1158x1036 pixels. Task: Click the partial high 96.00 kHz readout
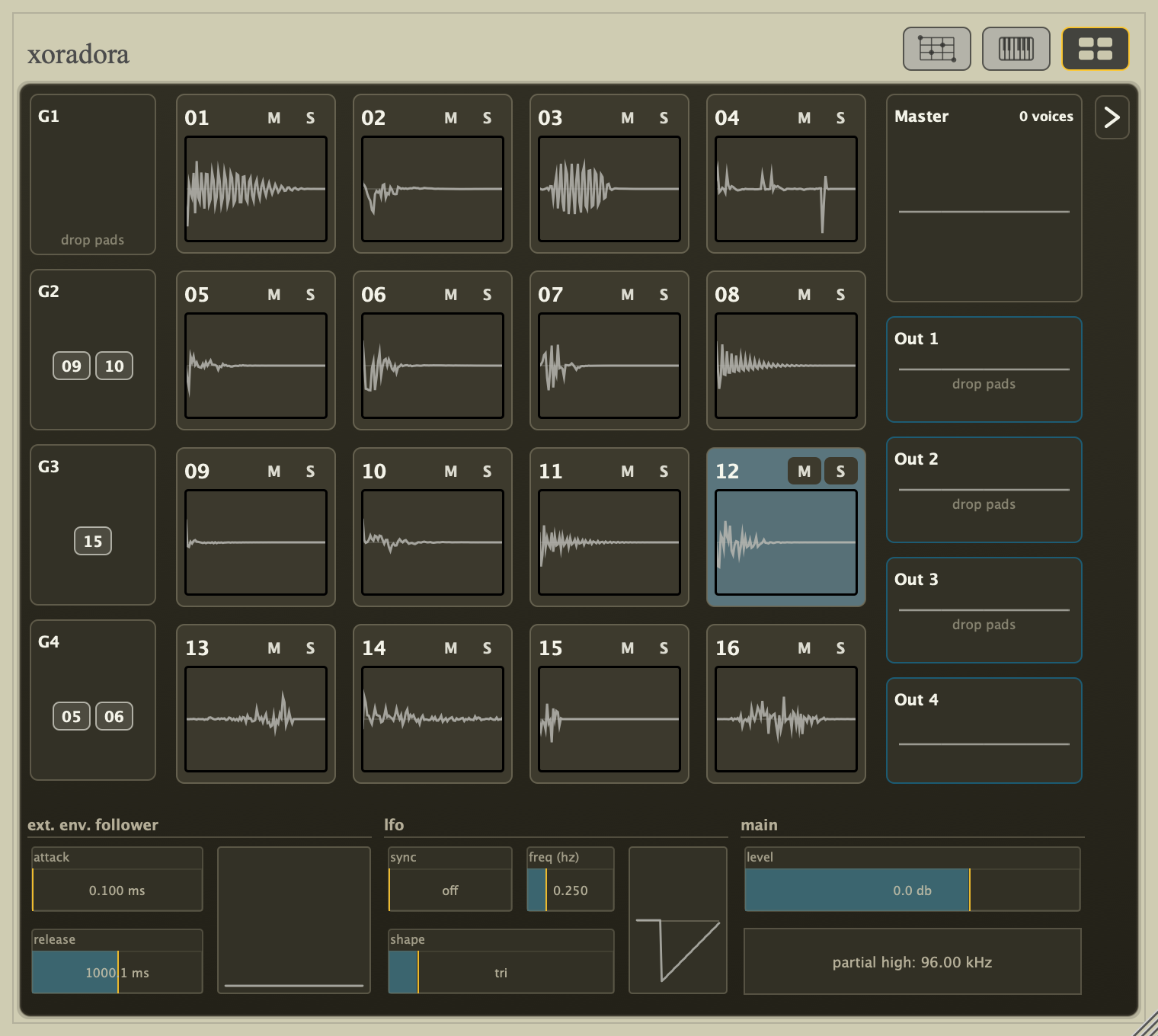(x=913, y=961)
